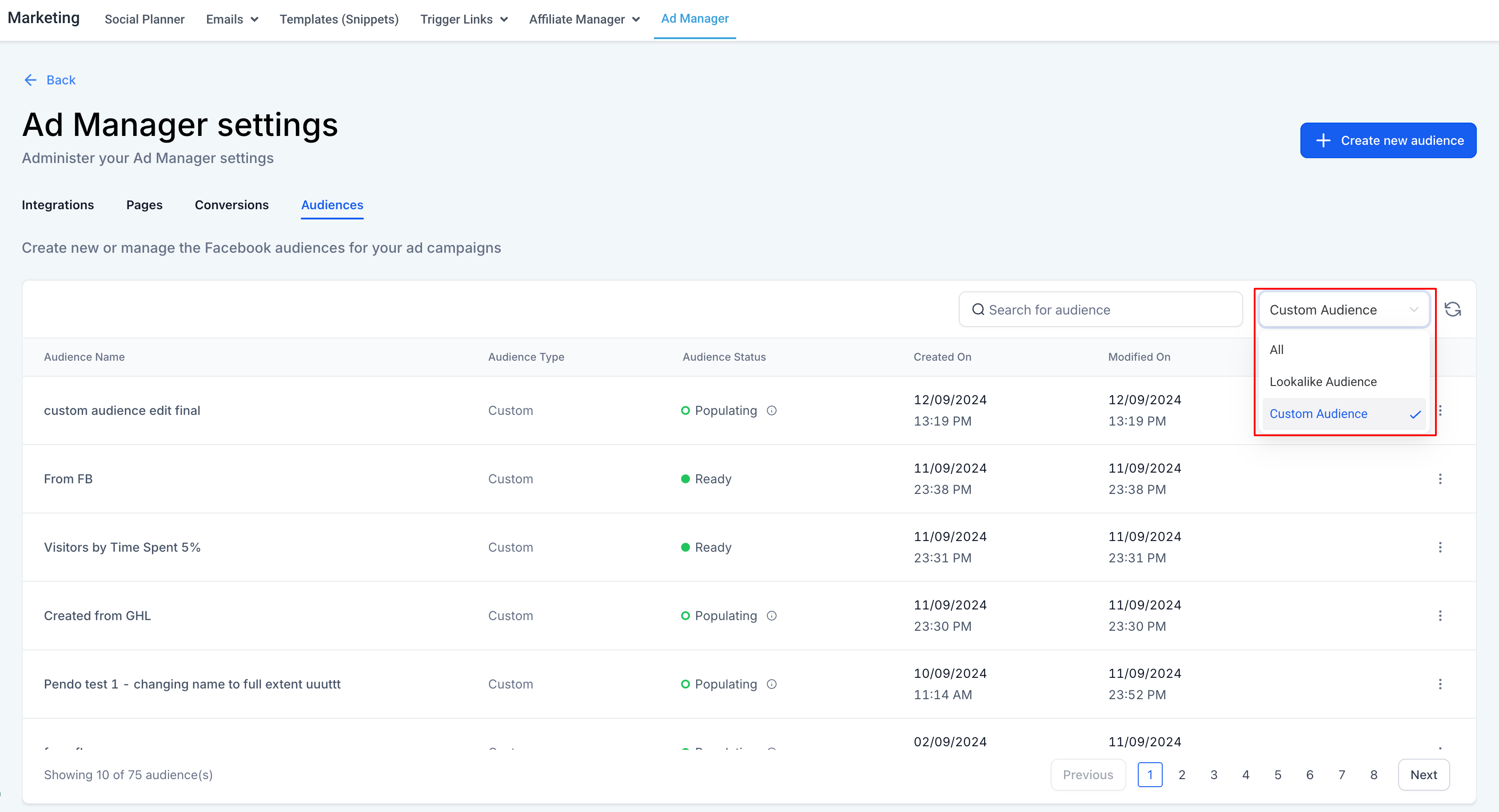Screen dimensions: 1499x812
Task: Choose All in the audience filter list
Action: 1276,350
